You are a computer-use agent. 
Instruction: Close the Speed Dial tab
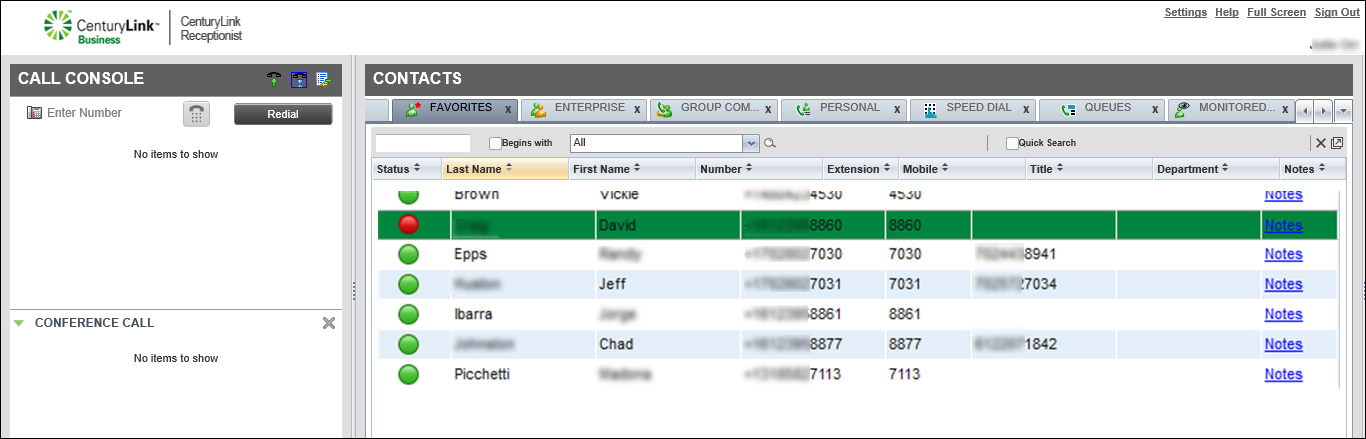(1026, 109)
